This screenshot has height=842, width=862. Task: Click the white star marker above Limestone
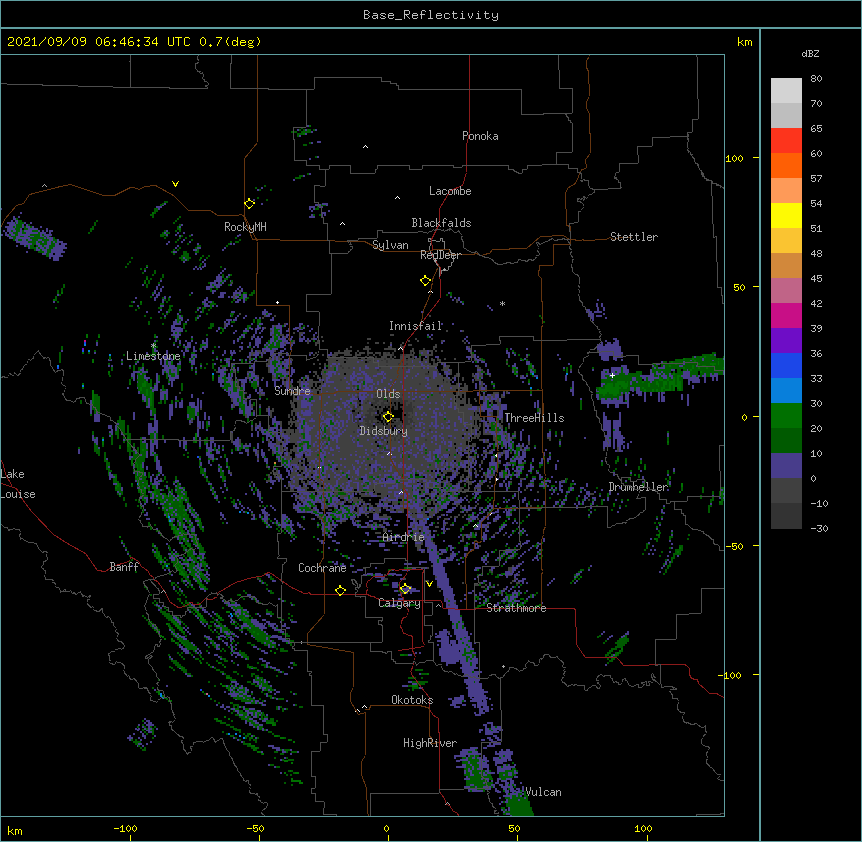coord(153,346)
